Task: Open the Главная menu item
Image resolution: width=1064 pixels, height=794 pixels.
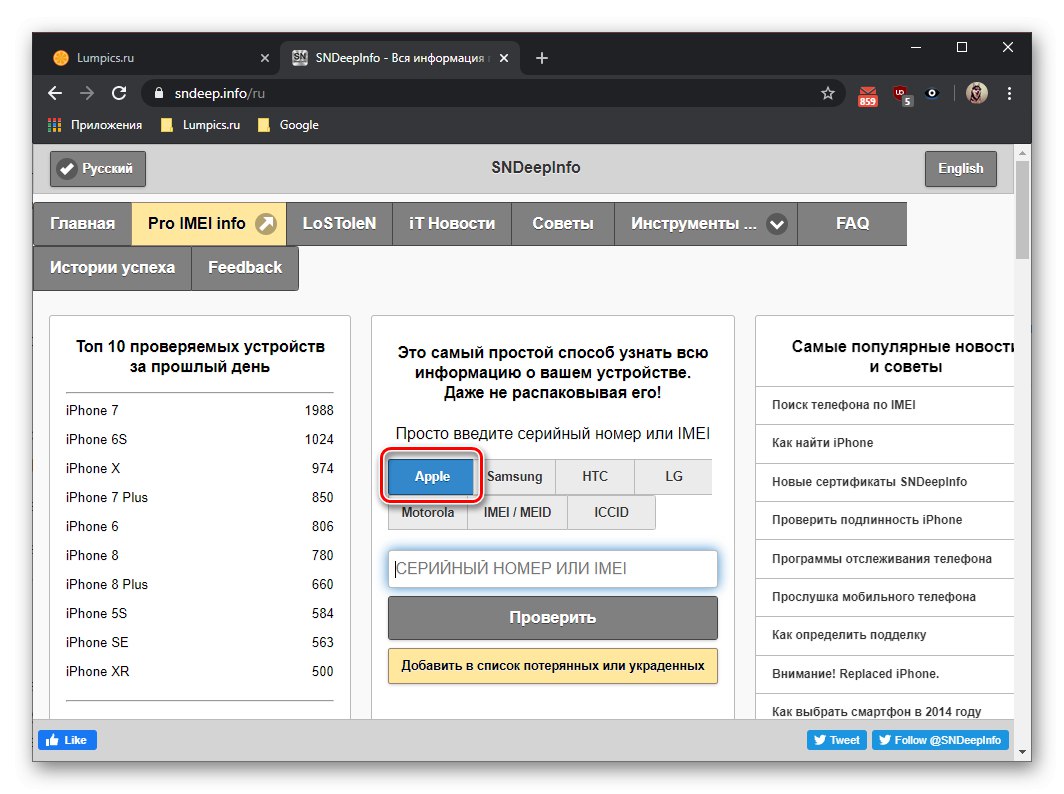Action: pyautogui.click(x=82, y=223)
